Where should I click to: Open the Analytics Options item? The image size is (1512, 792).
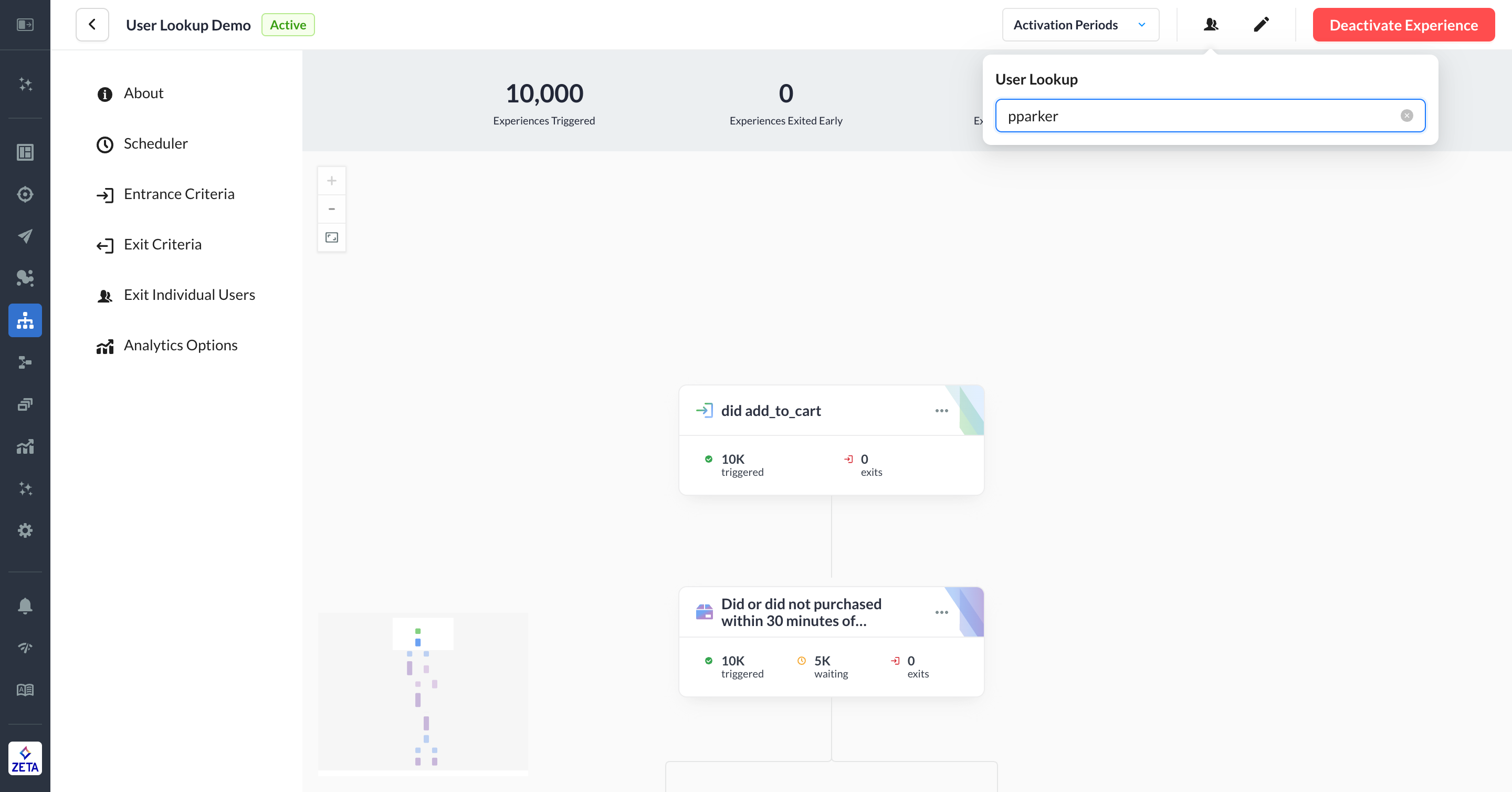click(180, 345)
